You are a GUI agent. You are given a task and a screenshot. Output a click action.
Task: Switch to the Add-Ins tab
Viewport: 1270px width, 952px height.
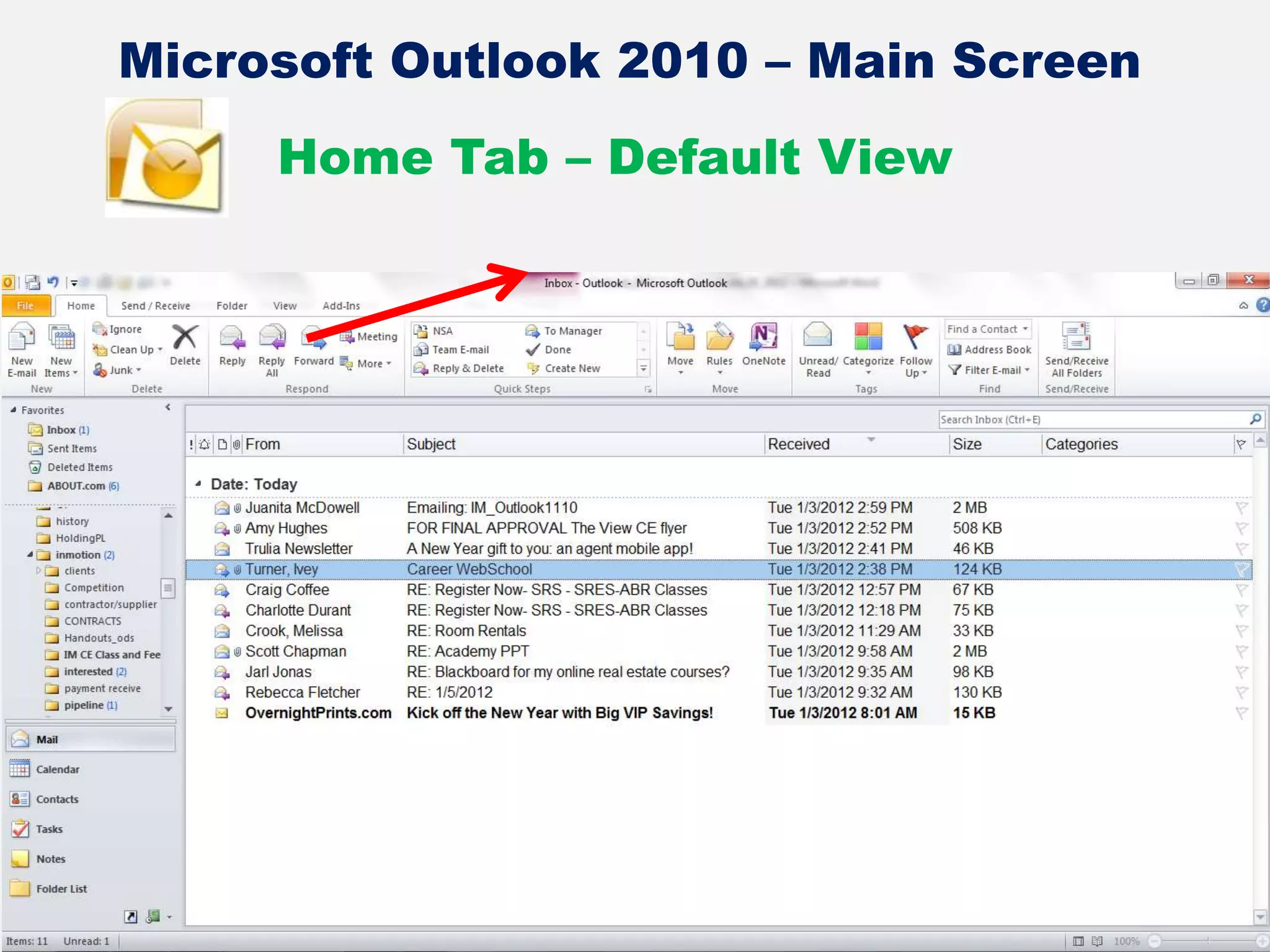pyautogui.click(x=341, y=306)
